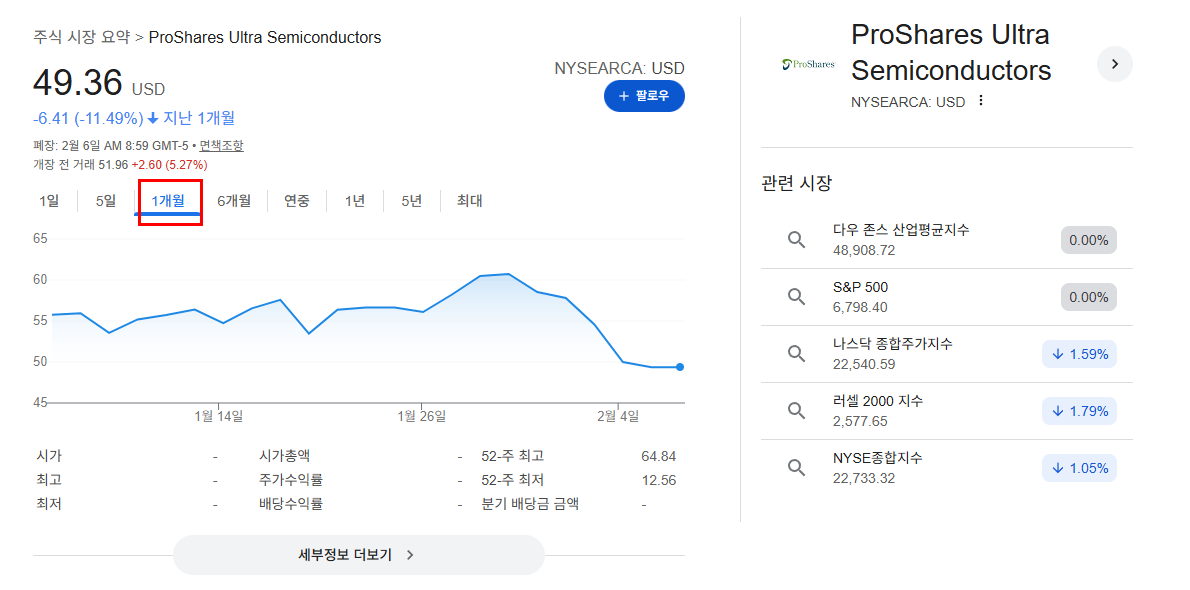
Task: Open the 러셀 2000 지수 market row
Action: [x=946, y=411]
